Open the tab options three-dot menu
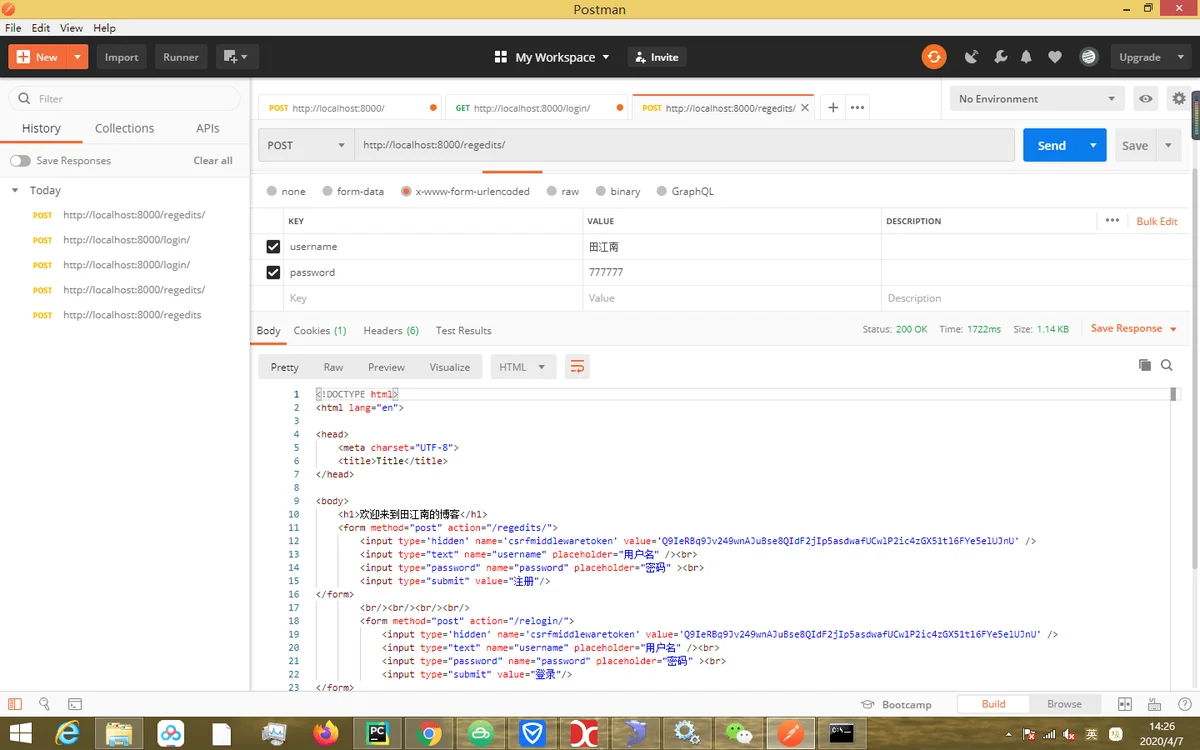 coord(857,108)
